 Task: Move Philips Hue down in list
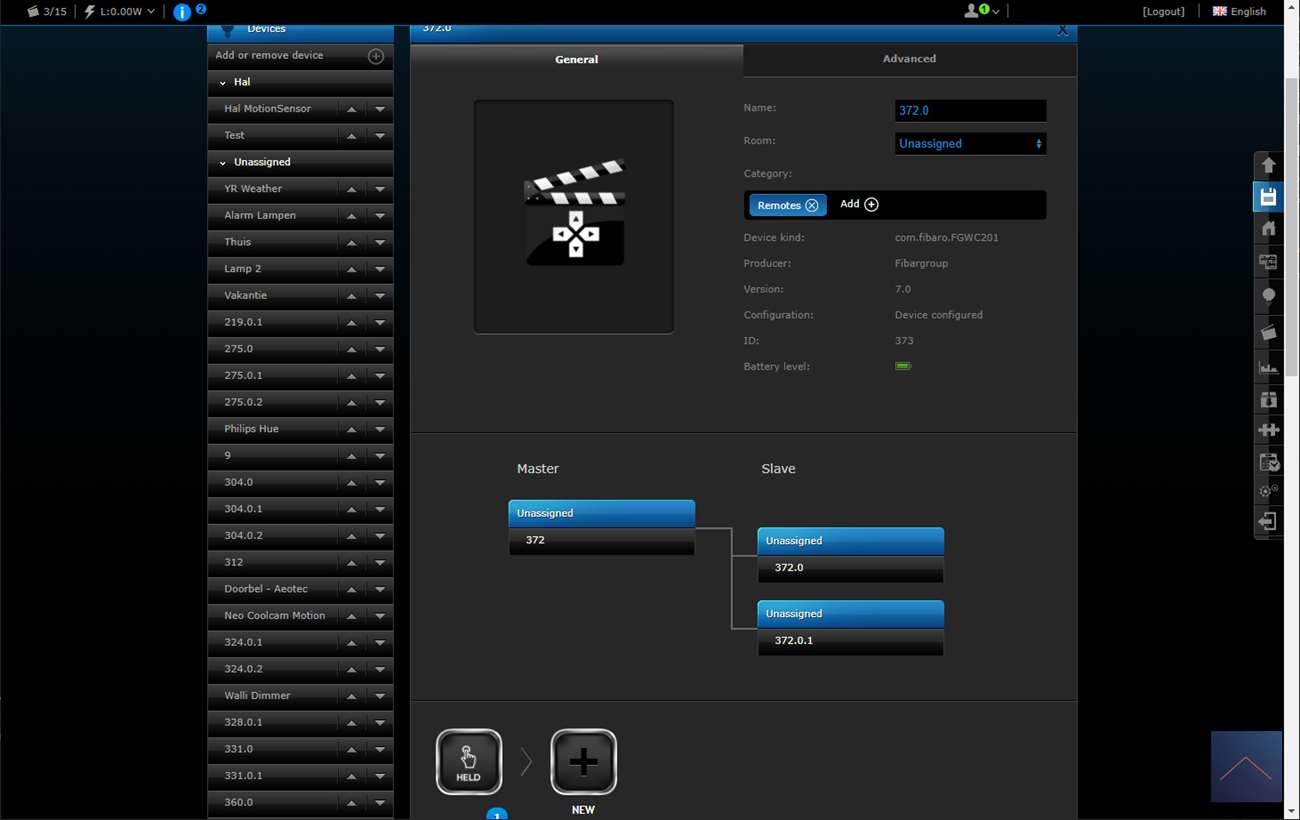380,429
